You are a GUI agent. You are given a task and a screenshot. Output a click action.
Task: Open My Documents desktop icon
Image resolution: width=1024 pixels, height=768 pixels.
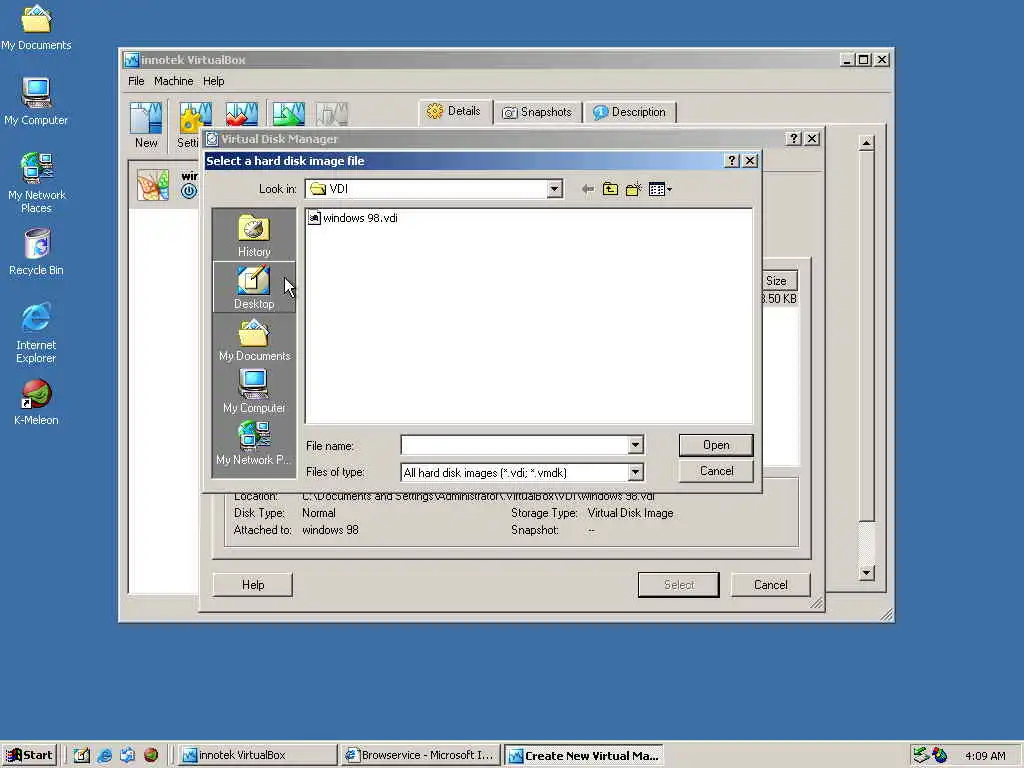[x=36, y=27]
